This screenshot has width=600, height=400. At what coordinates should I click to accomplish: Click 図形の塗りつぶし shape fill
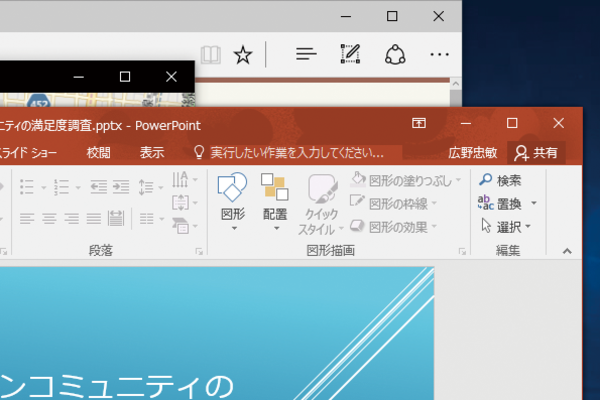[401, 180]
